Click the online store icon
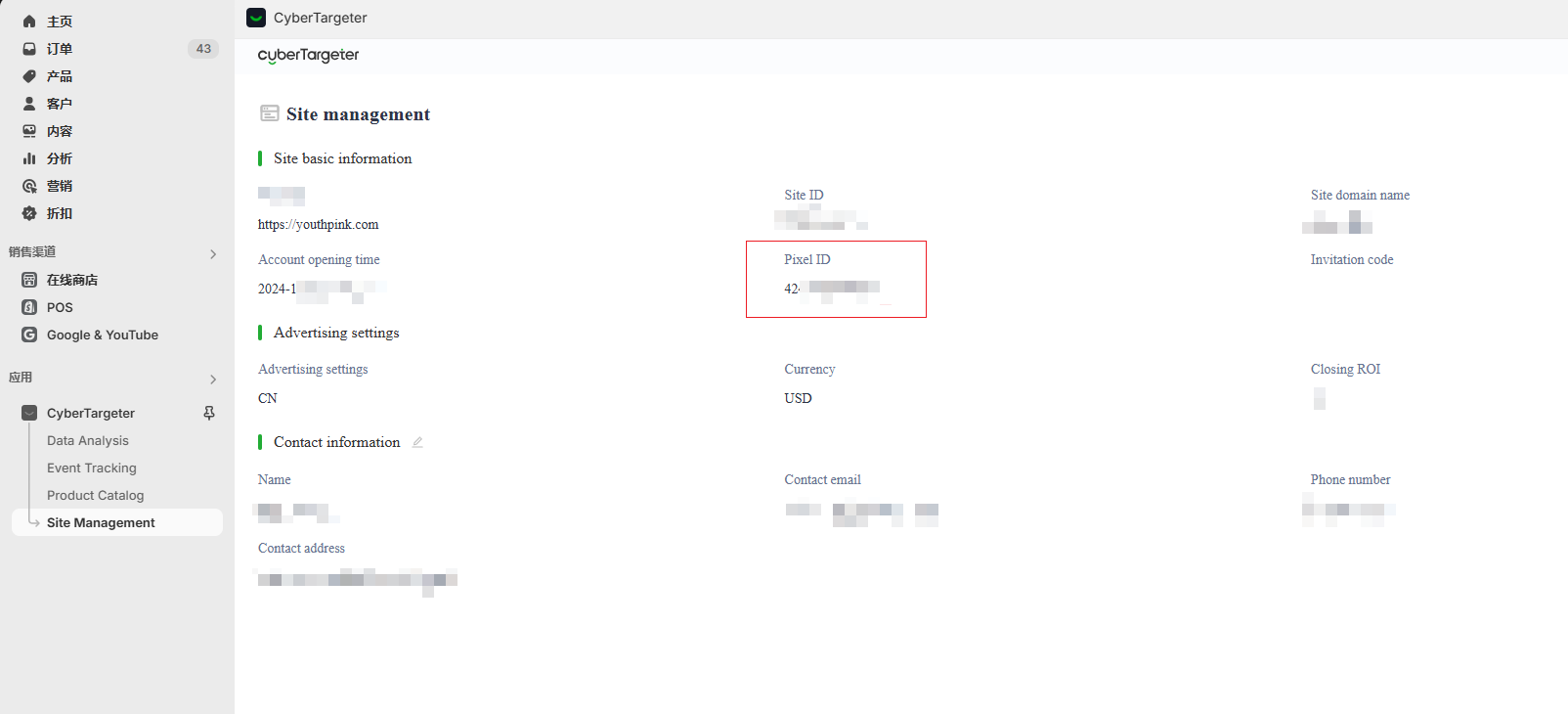1568x714 pixels. pos(29,280)
